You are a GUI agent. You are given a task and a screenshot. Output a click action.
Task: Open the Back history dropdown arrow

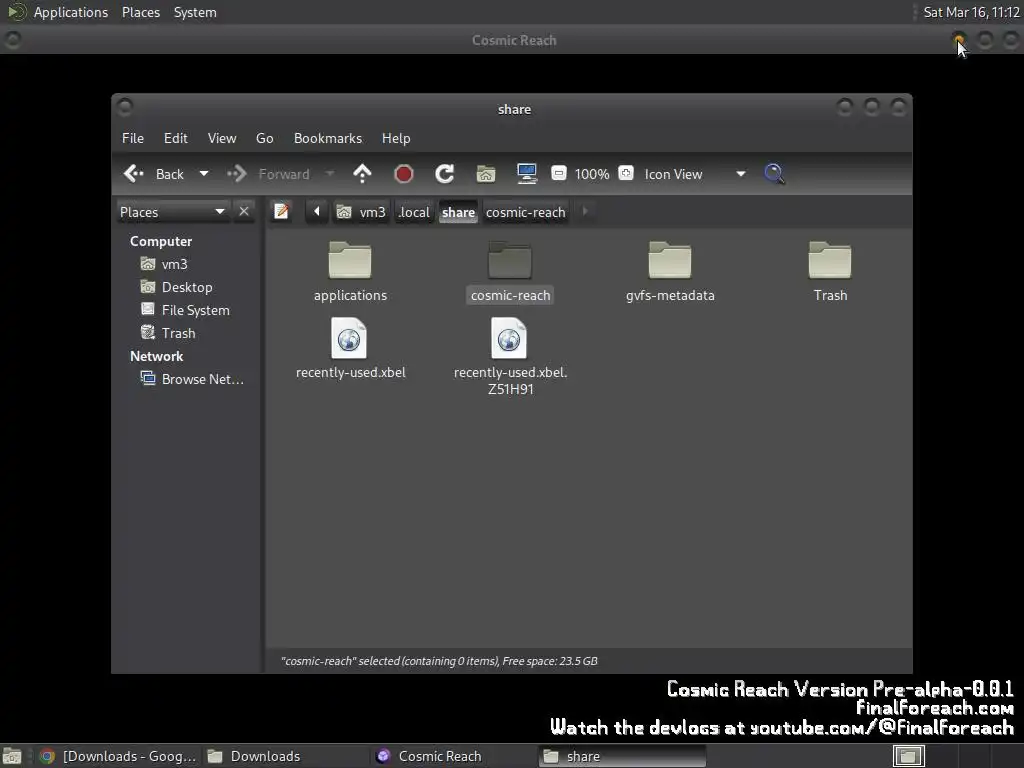[204, 174]
